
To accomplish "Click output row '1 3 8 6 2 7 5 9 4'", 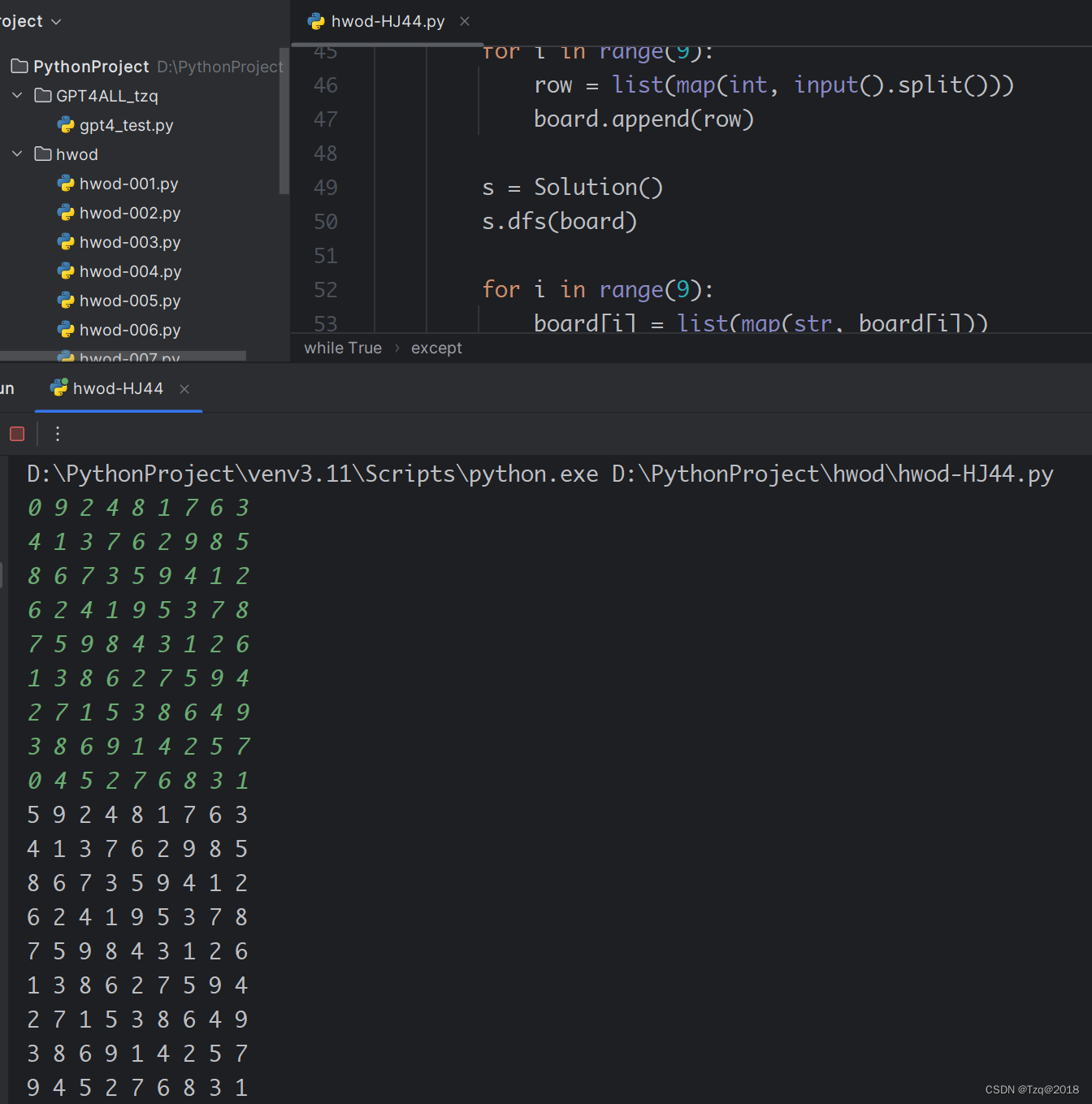I will pyautogui.click(x=137, y=985).
